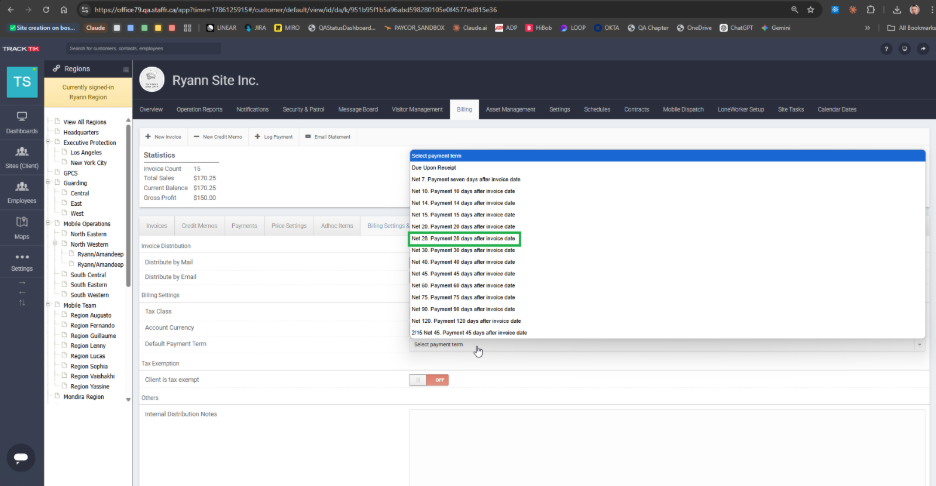Open the Calendar Dates tab

(x=837, y=110)
